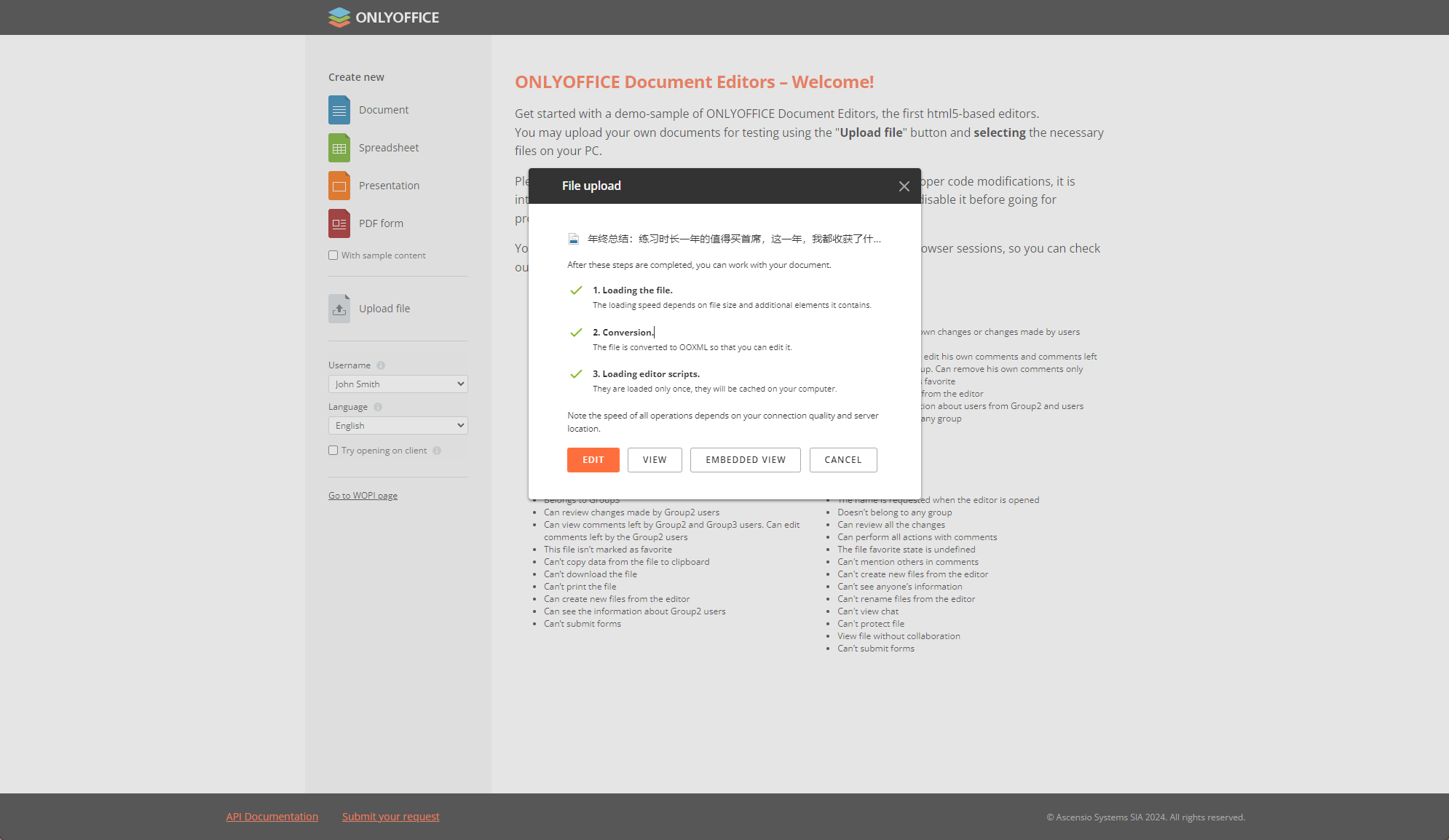Select the Presentation label under Create new
The height and width of the screenshot is (840, 1449).
tap(390, 186)
